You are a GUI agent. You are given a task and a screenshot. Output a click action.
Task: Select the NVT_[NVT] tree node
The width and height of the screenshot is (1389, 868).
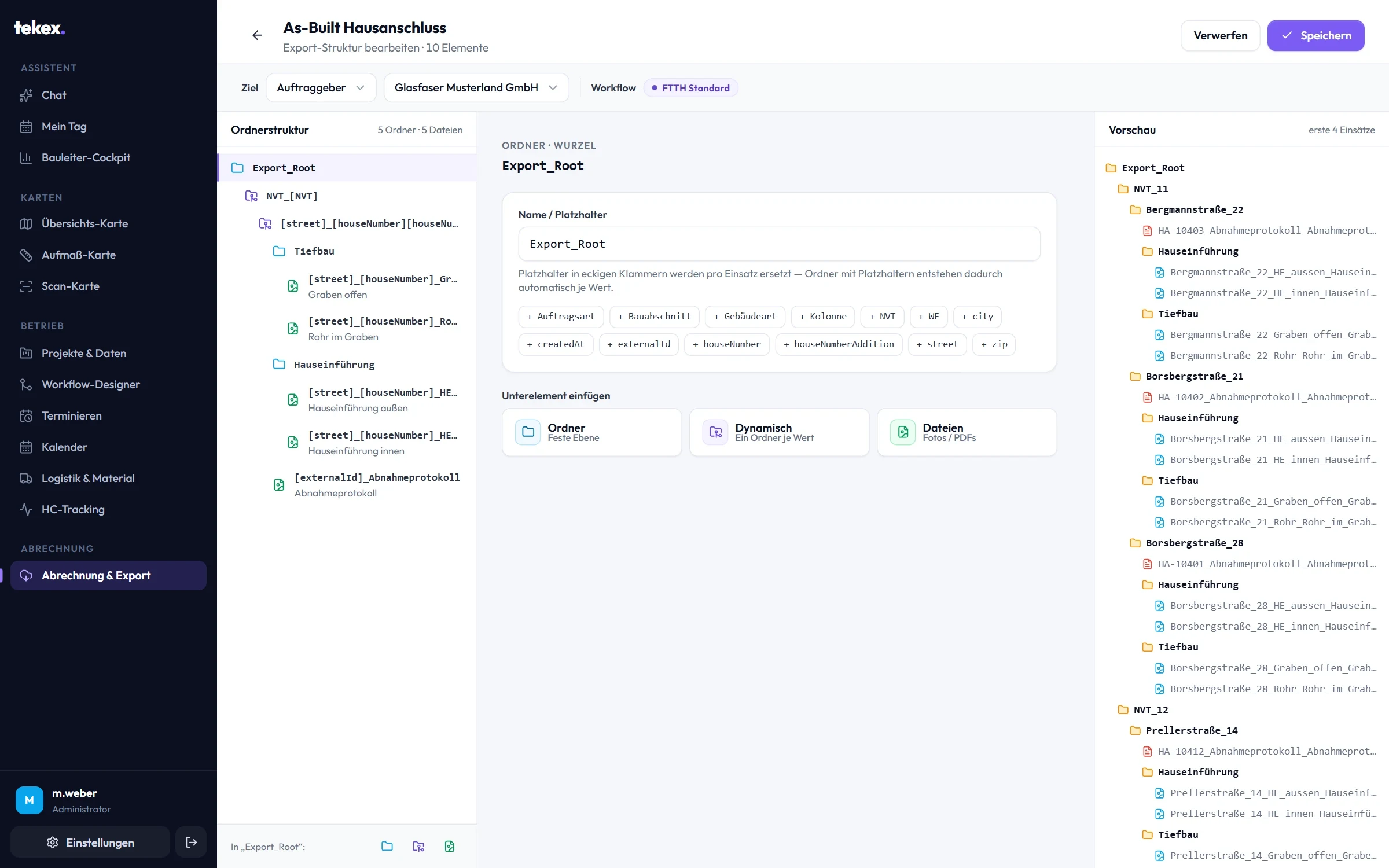347,196
